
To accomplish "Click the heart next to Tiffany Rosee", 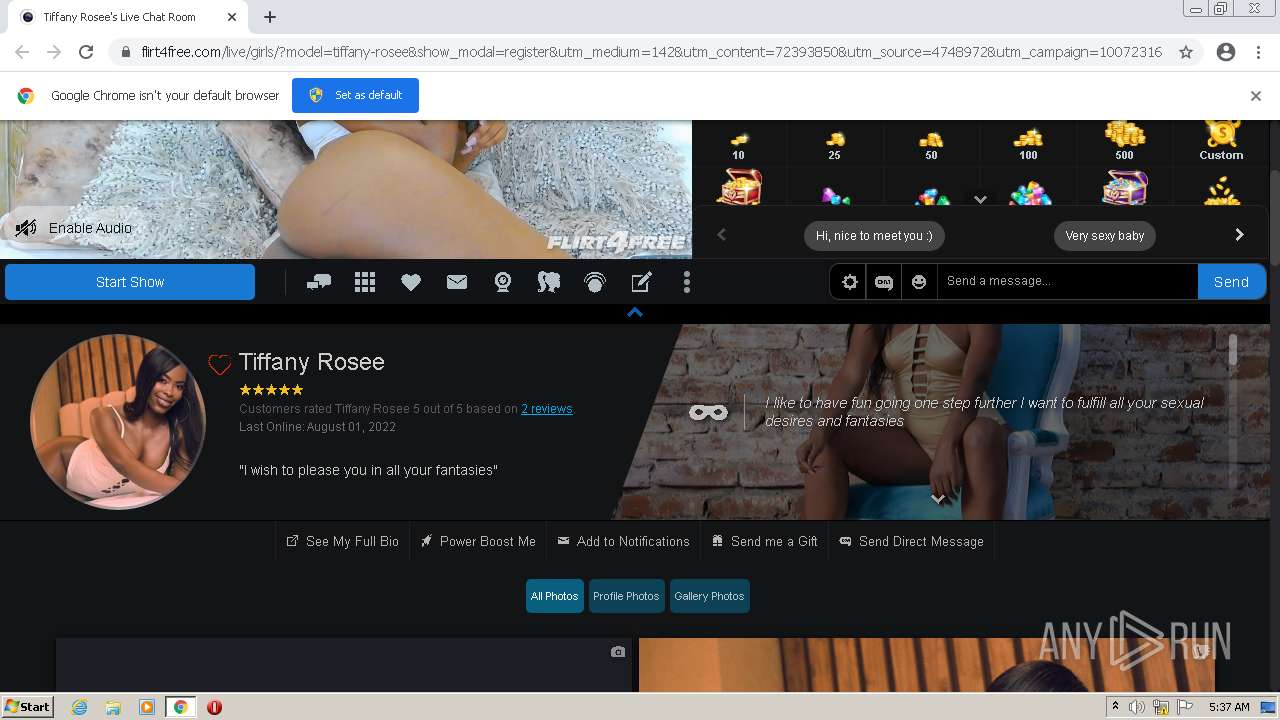I will coord(219,364).
